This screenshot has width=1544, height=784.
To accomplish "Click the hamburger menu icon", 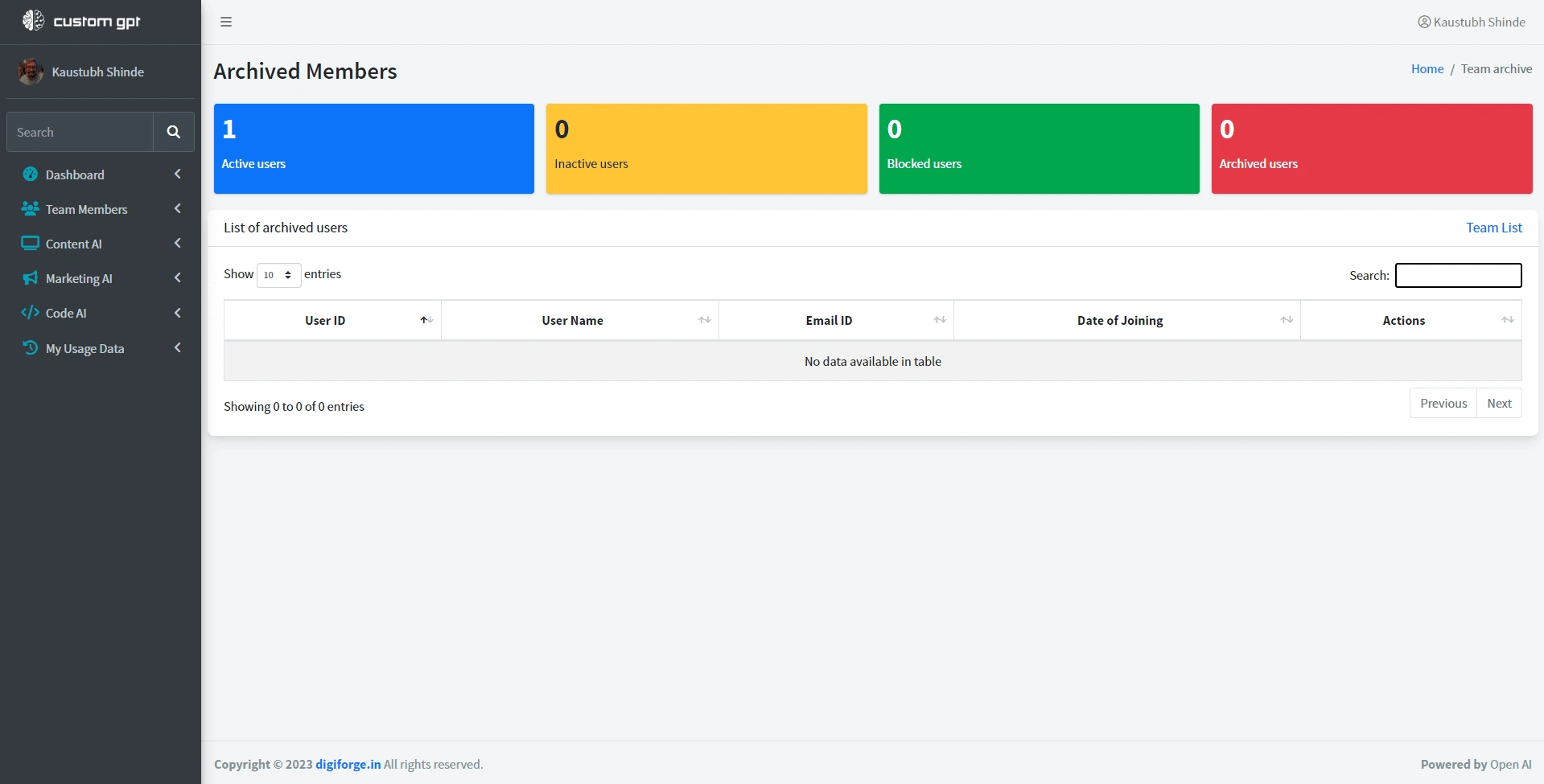I will [x=226, y=22].
